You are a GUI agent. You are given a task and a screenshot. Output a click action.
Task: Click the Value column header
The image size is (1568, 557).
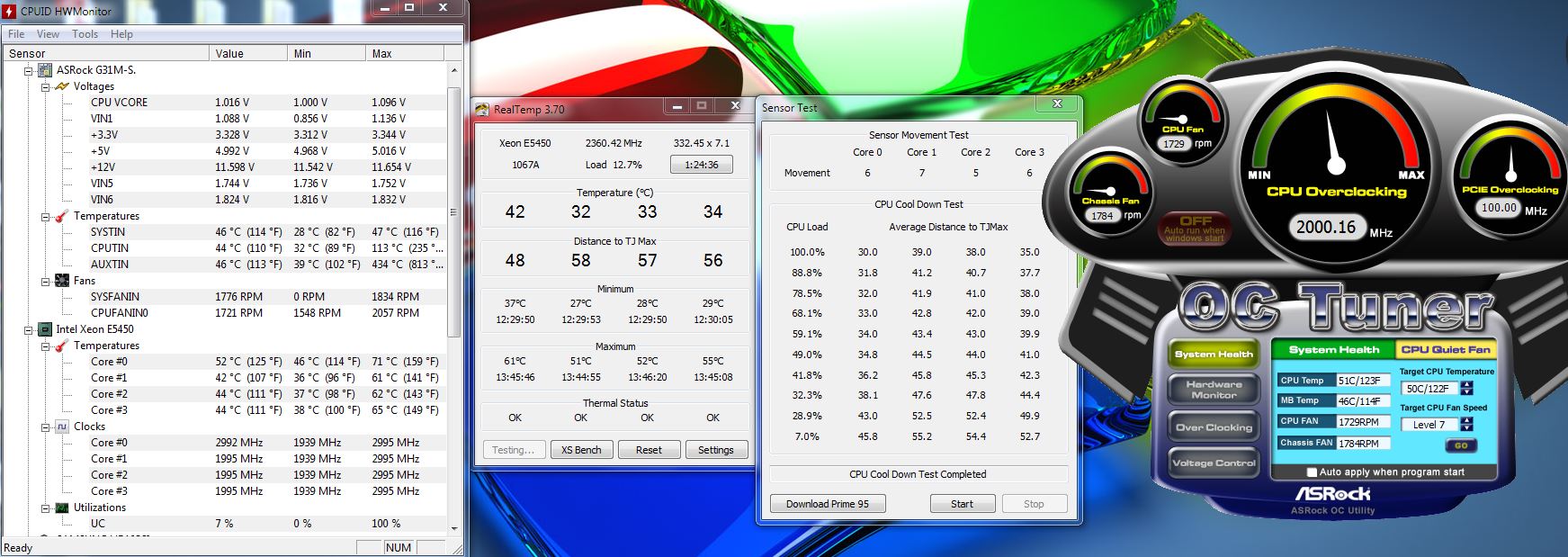pyautogui.click(x=248, y=53)
